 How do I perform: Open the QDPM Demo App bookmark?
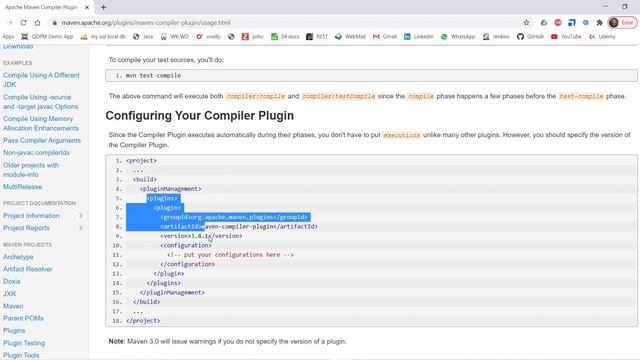pos(47,36)
